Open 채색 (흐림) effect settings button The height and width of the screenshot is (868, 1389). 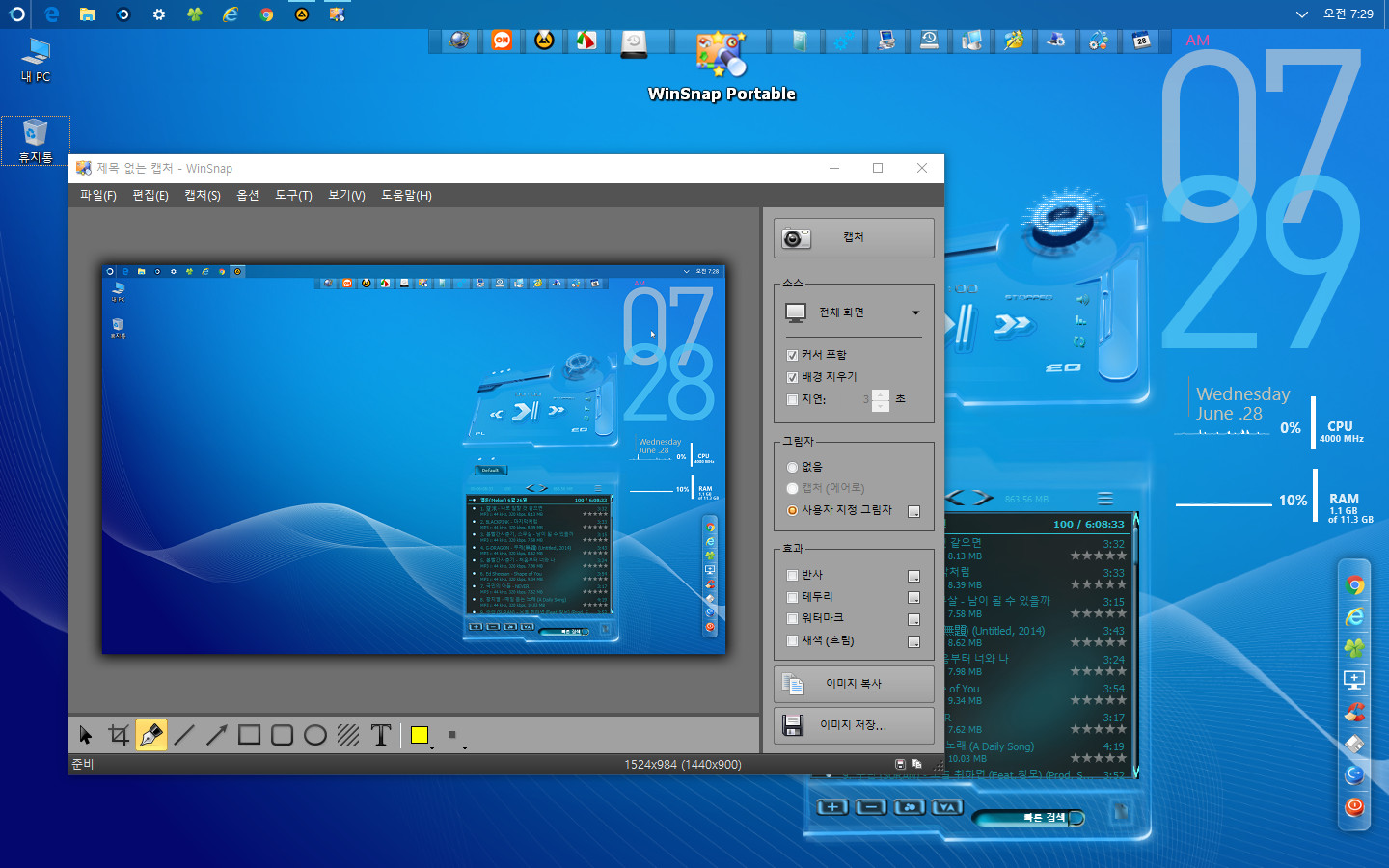(x=914, y=641)
